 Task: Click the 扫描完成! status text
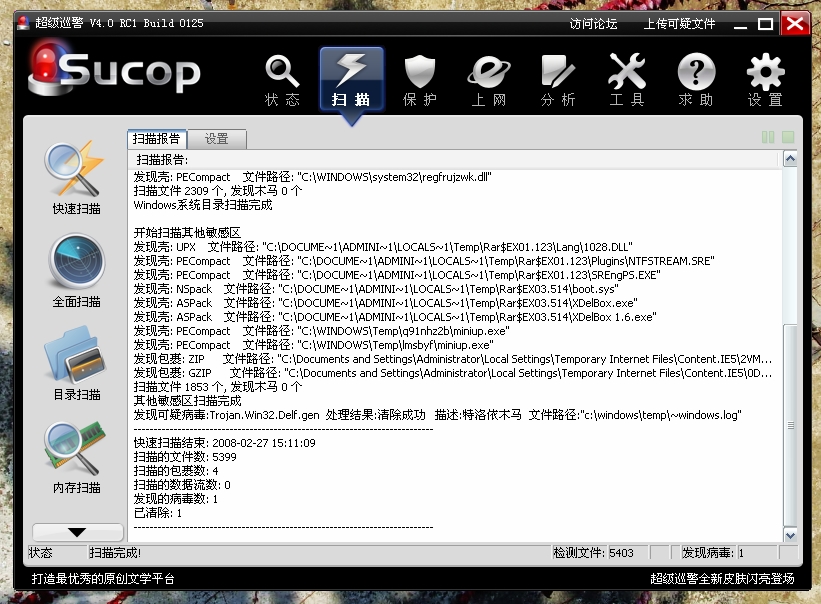115,553
